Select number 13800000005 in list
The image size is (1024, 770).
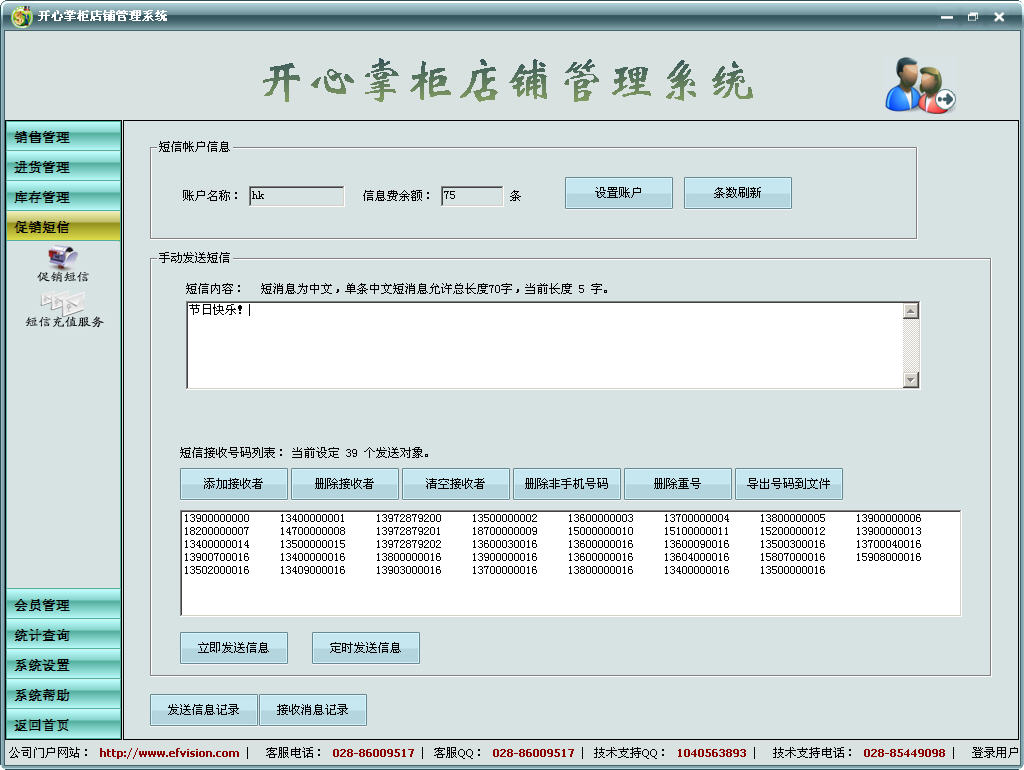(792, 518)
